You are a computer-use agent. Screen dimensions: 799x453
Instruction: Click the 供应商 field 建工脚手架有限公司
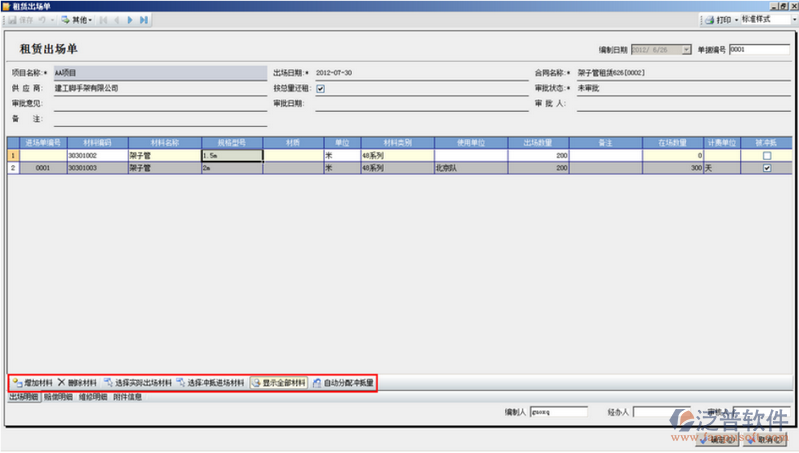(x=160, y=88)
